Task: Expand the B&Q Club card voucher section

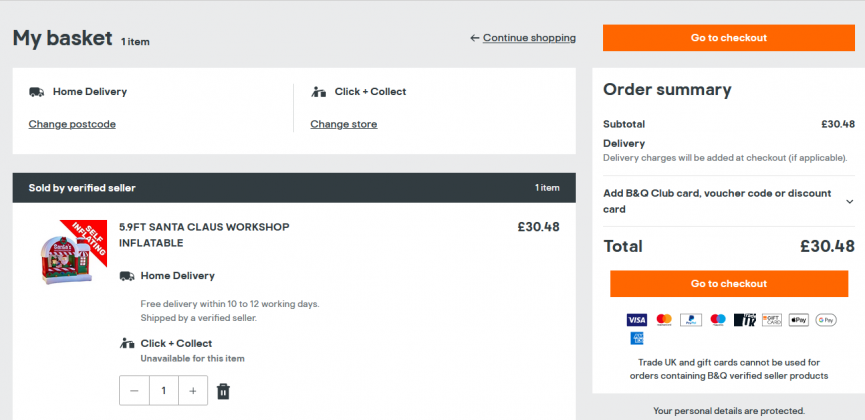Action: (849, 201)
